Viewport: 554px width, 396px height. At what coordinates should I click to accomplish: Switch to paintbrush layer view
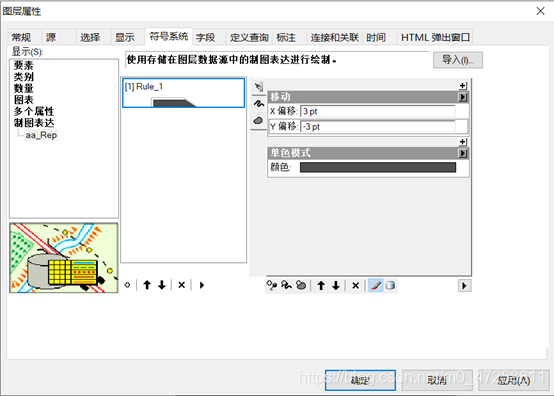[x=376, y=285]
